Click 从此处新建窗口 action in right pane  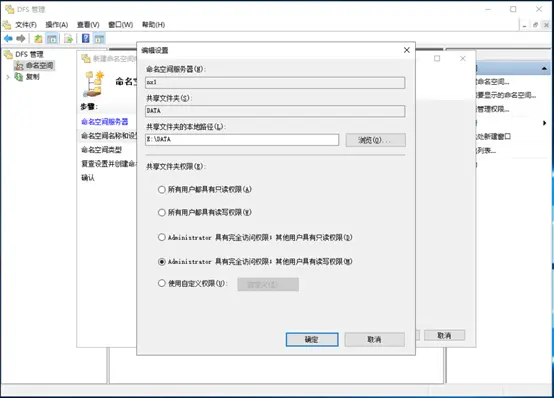494,136
